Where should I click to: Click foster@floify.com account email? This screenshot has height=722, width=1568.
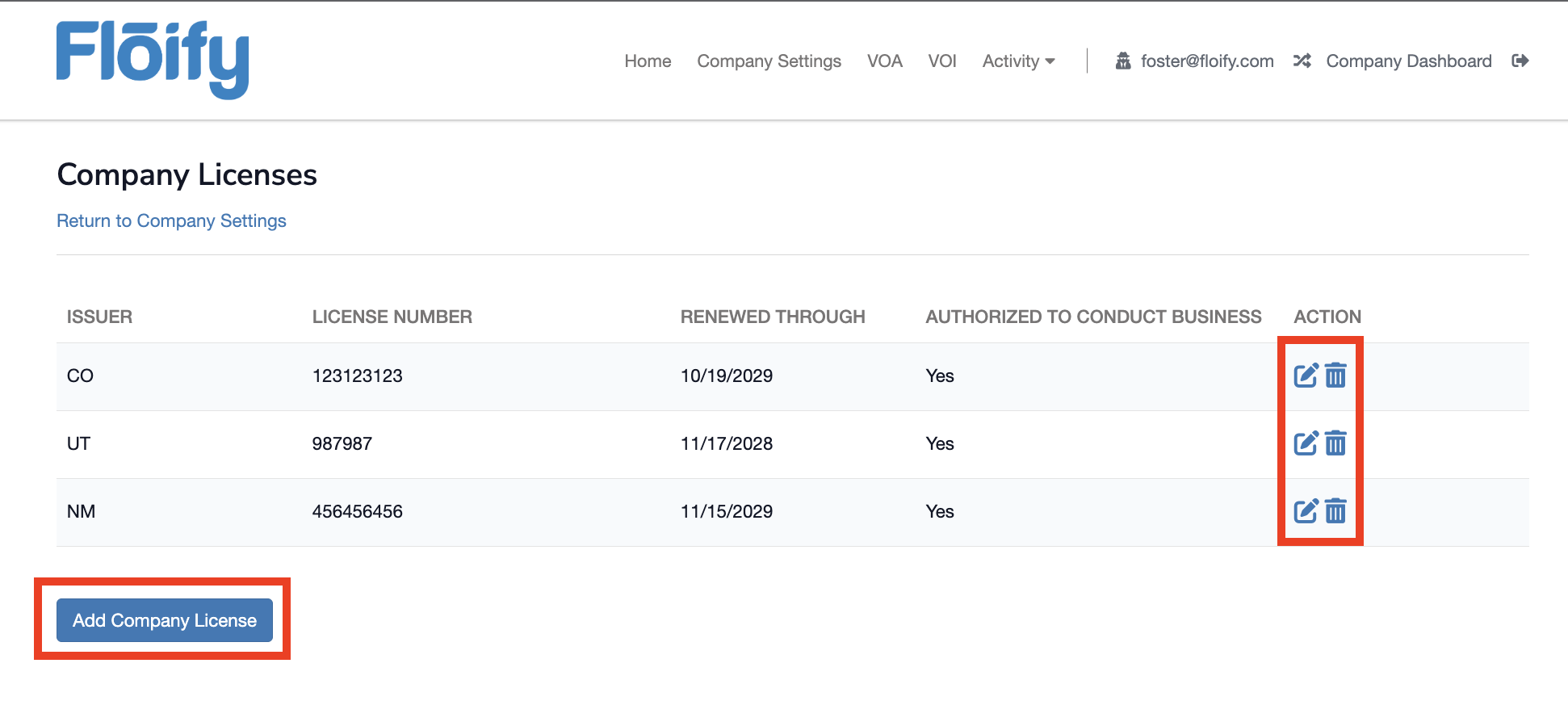1206,61
